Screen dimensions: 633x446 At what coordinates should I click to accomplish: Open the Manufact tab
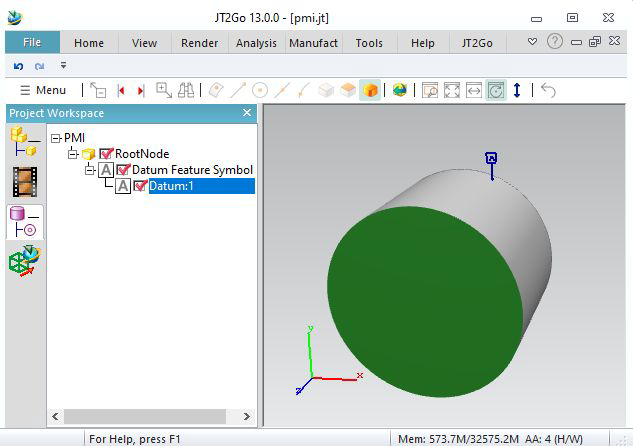[x=313, y=43]
